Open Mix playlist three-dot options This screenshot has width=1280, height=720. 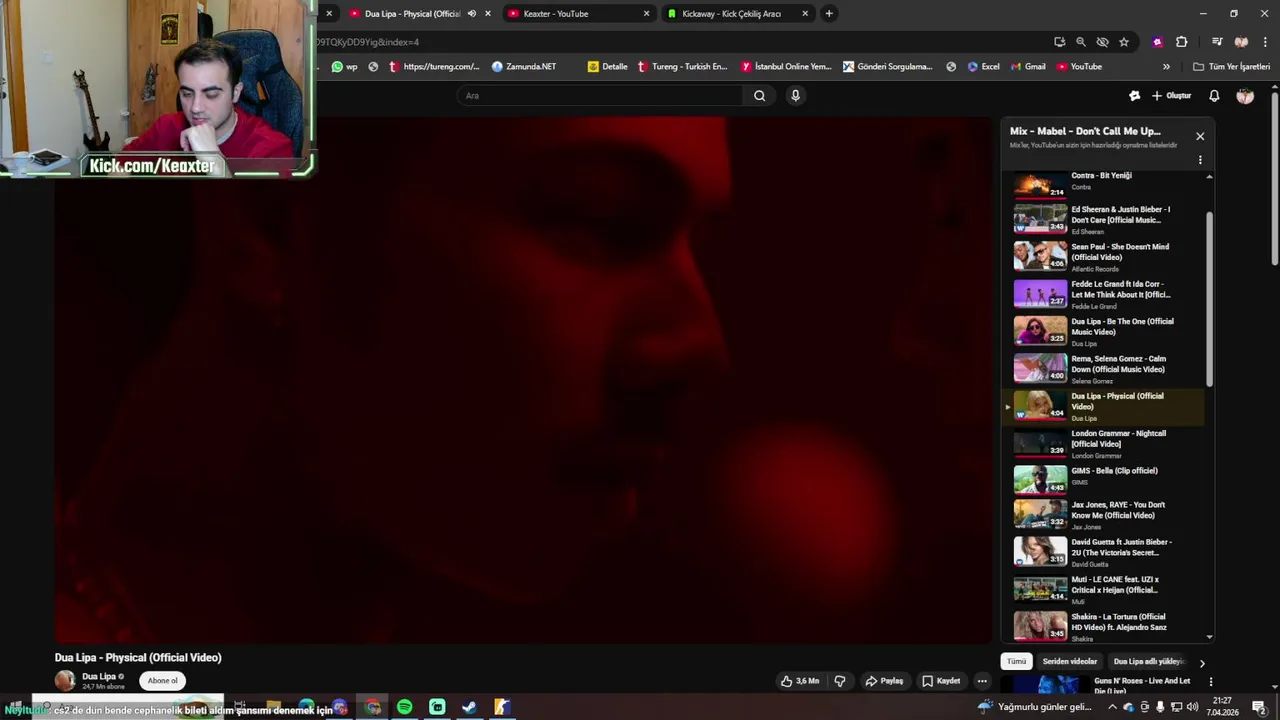click(1200, 160)
